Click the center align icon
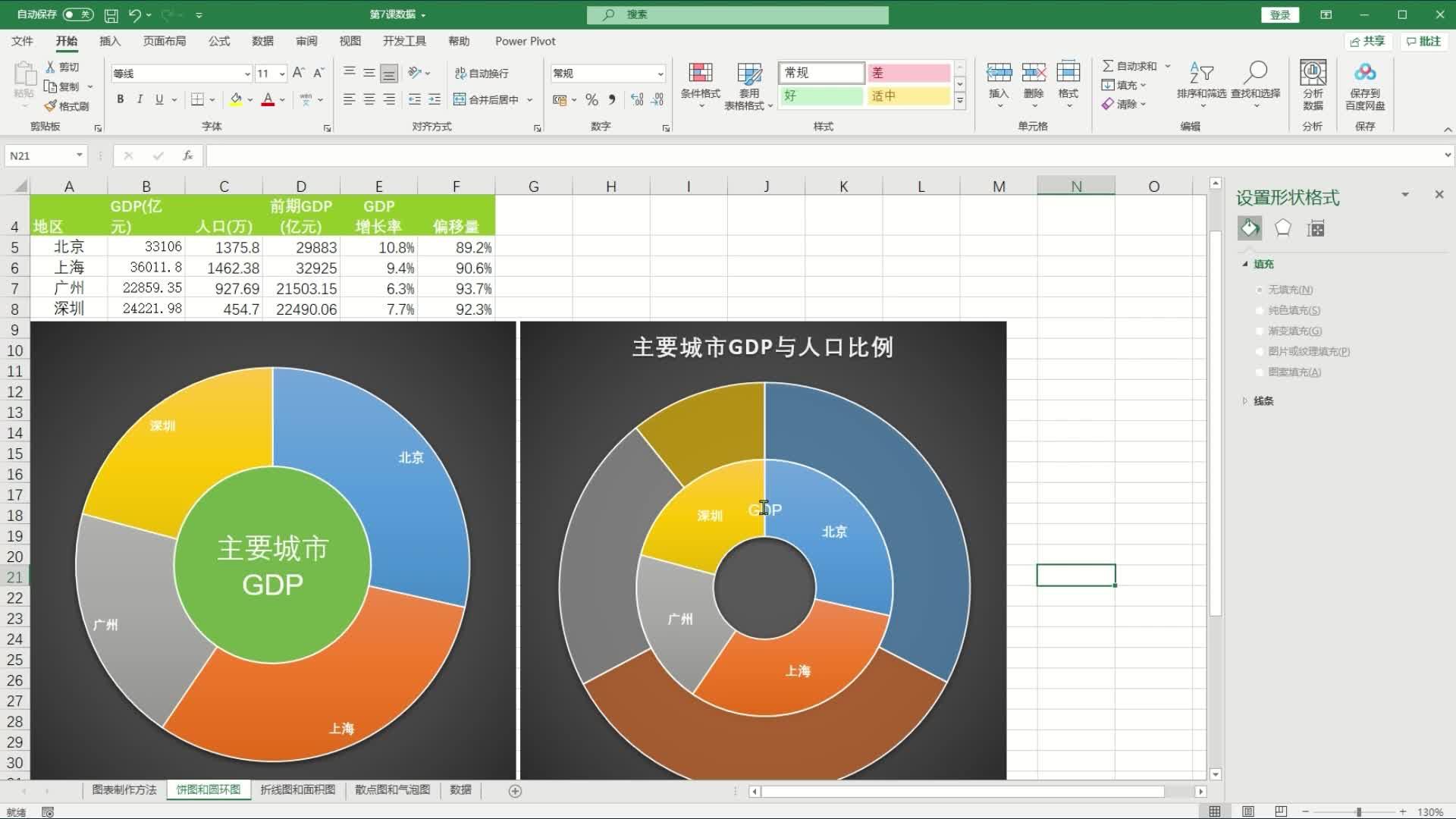Viewport: 1456px width, 819px height. (369, 99)
